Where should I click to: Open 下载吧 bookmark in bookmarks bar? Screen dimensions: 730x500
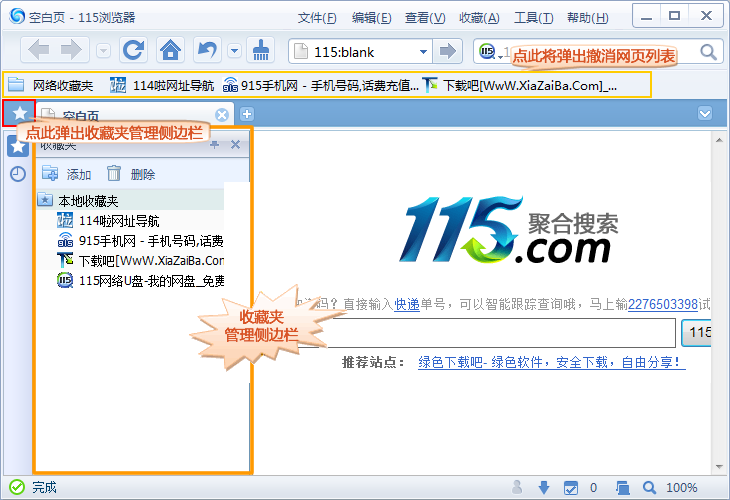pos(520,85)
